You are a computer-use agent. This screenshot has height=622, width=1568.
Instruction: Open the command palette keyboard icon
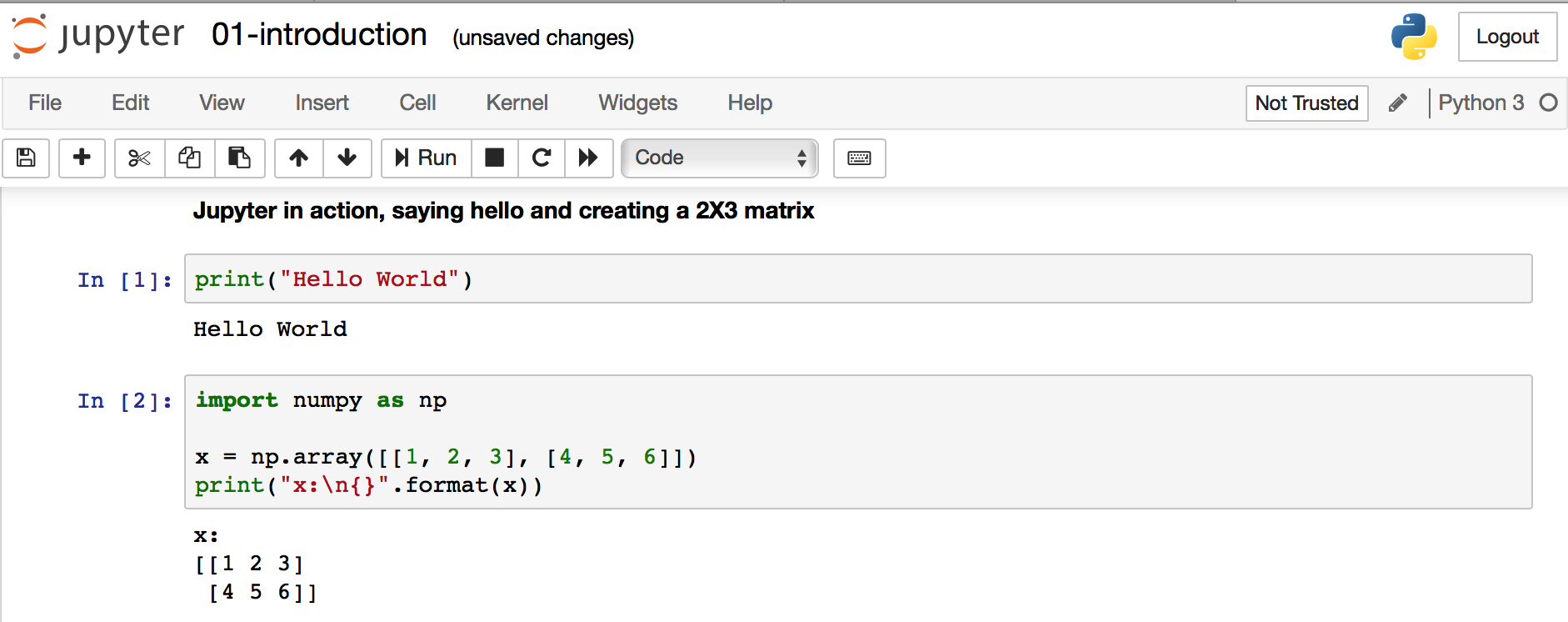coord(859,158)
